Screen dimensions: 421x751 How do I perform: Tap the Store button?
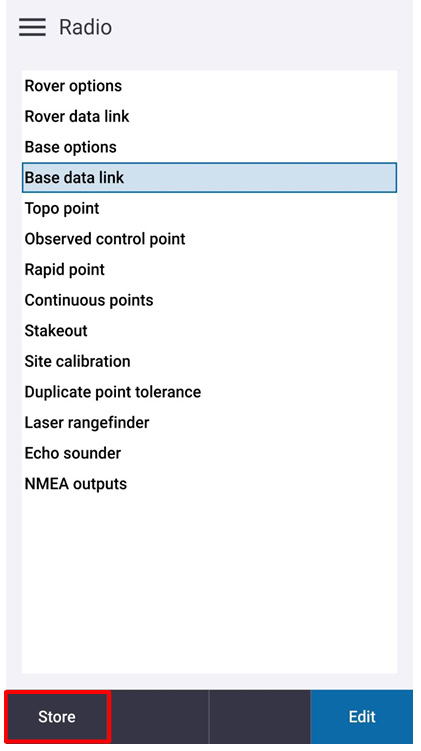[x=57, y=717]
